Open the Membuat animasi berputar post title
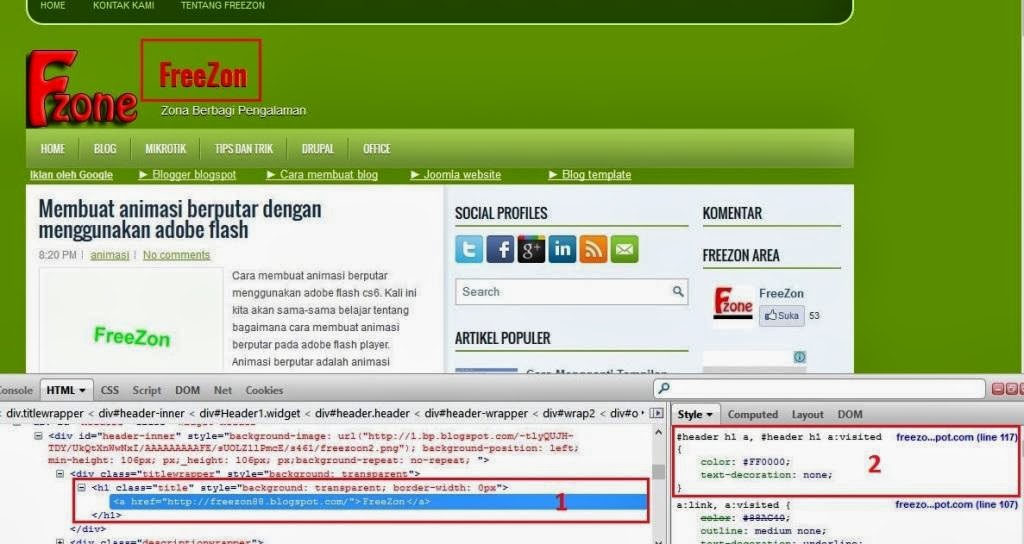 coord(180,219)
